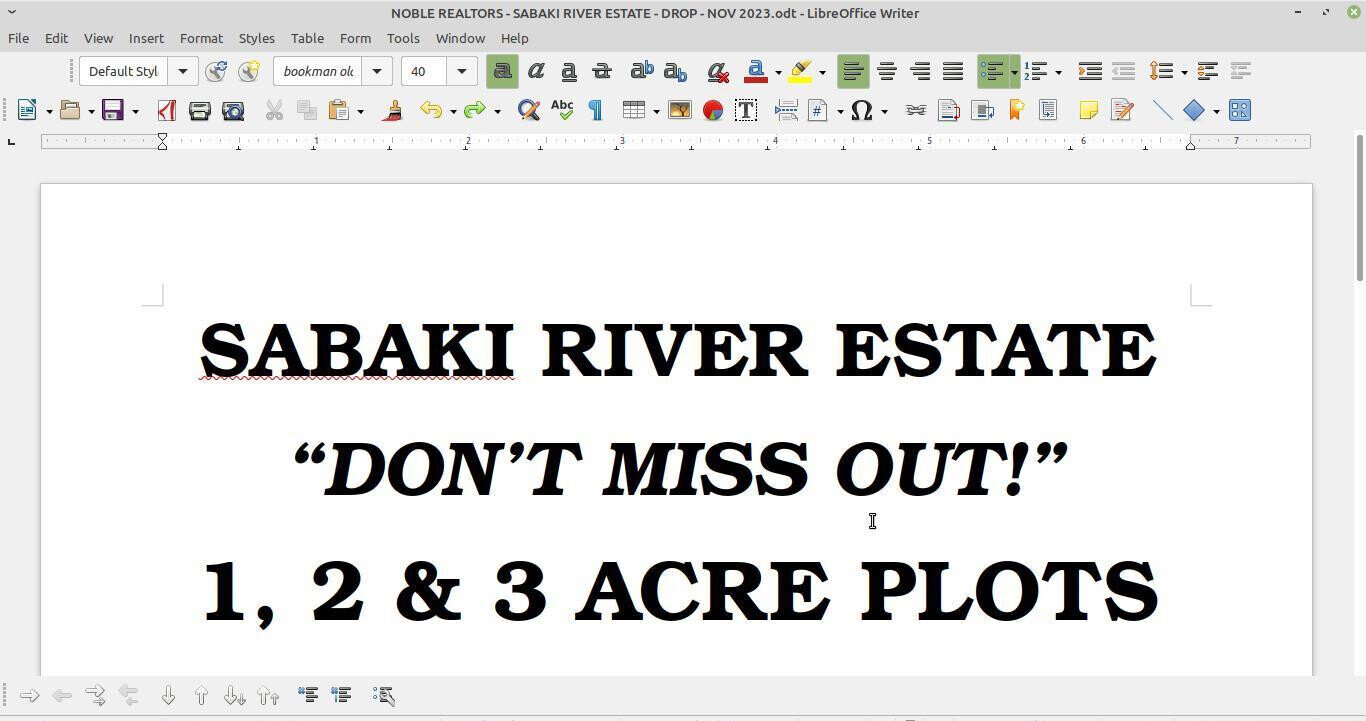
Task: Toggle Bold formatting
Action: pyautogui.click(x=502, y=71)
